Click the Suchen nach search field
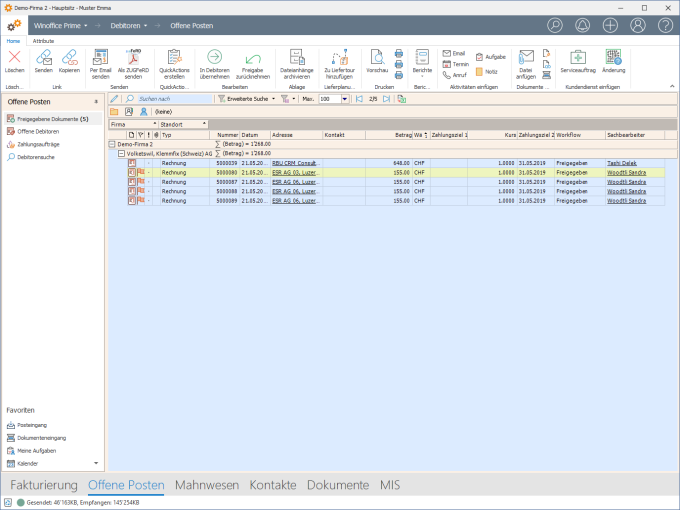Image resolution: width=680 pixels, height=510 pixels. coord(174,99)
